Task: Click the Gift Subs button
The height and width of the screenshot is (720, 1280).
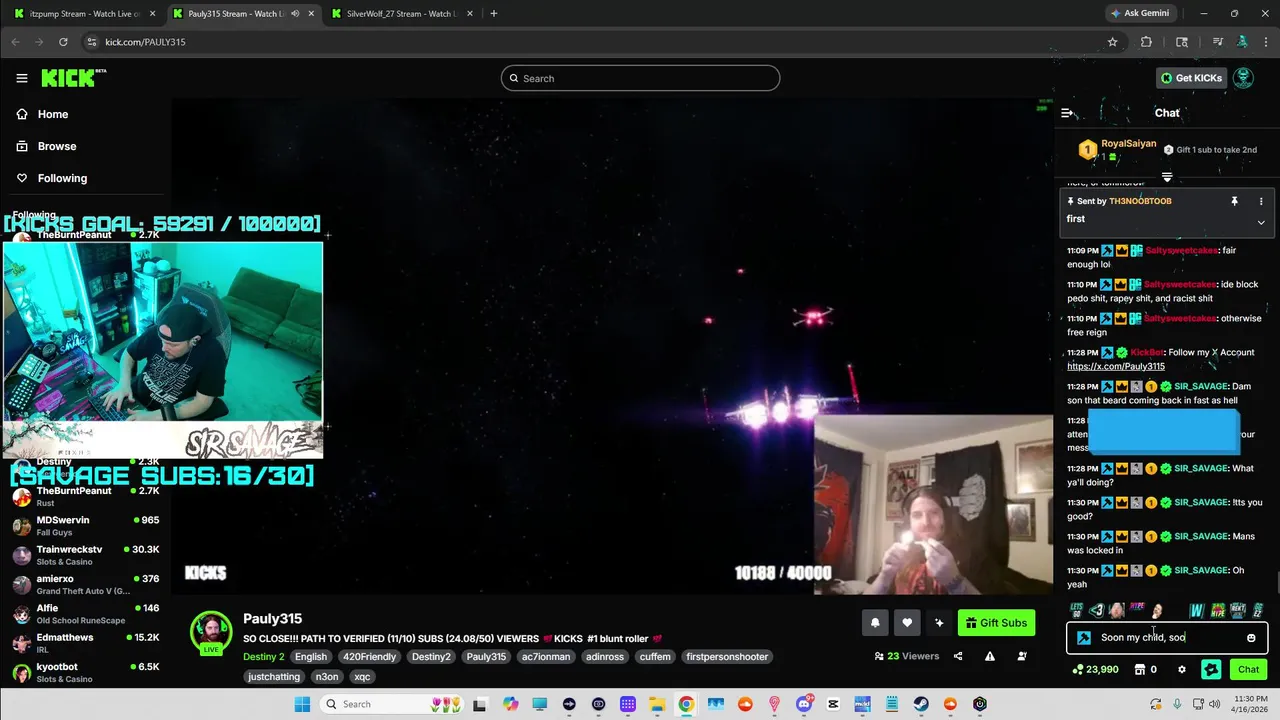Action: pos(996,623)
